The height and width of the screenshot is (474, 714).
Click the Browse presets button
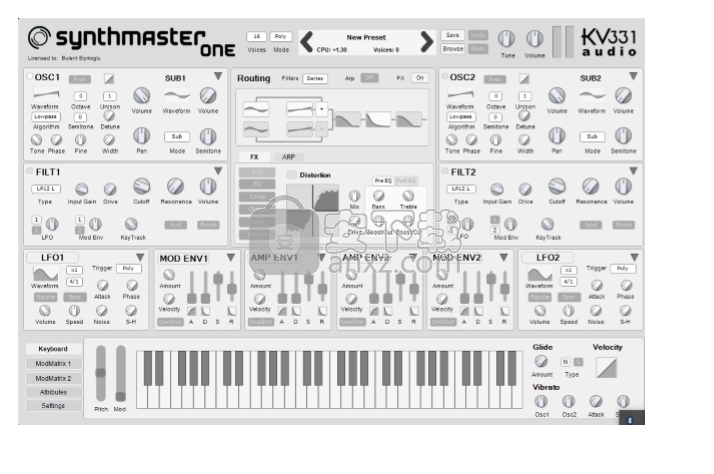click(x=453, y=49)
